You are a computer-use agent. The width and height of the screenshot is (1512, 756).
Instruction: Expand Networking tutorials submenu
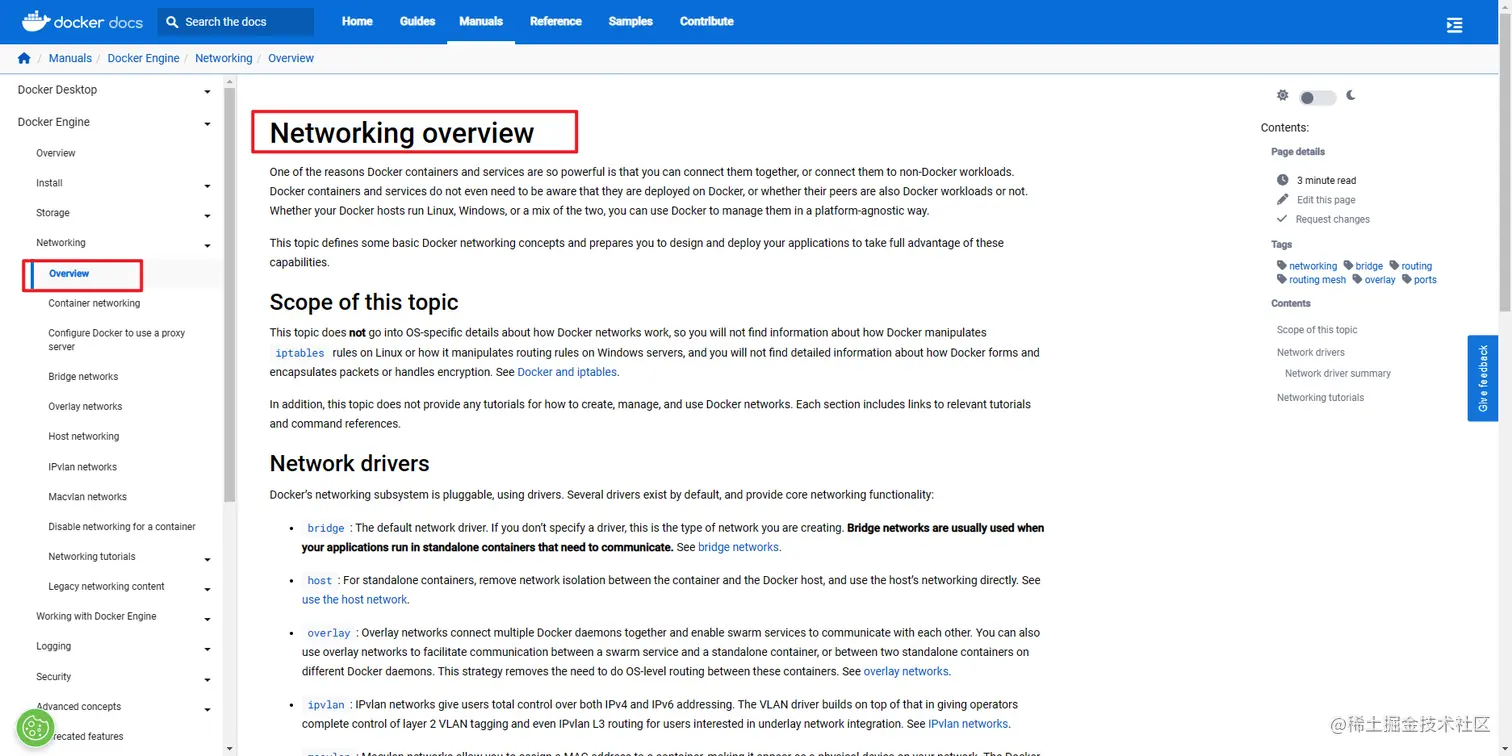pyautogui.click(x=207, y=559)
